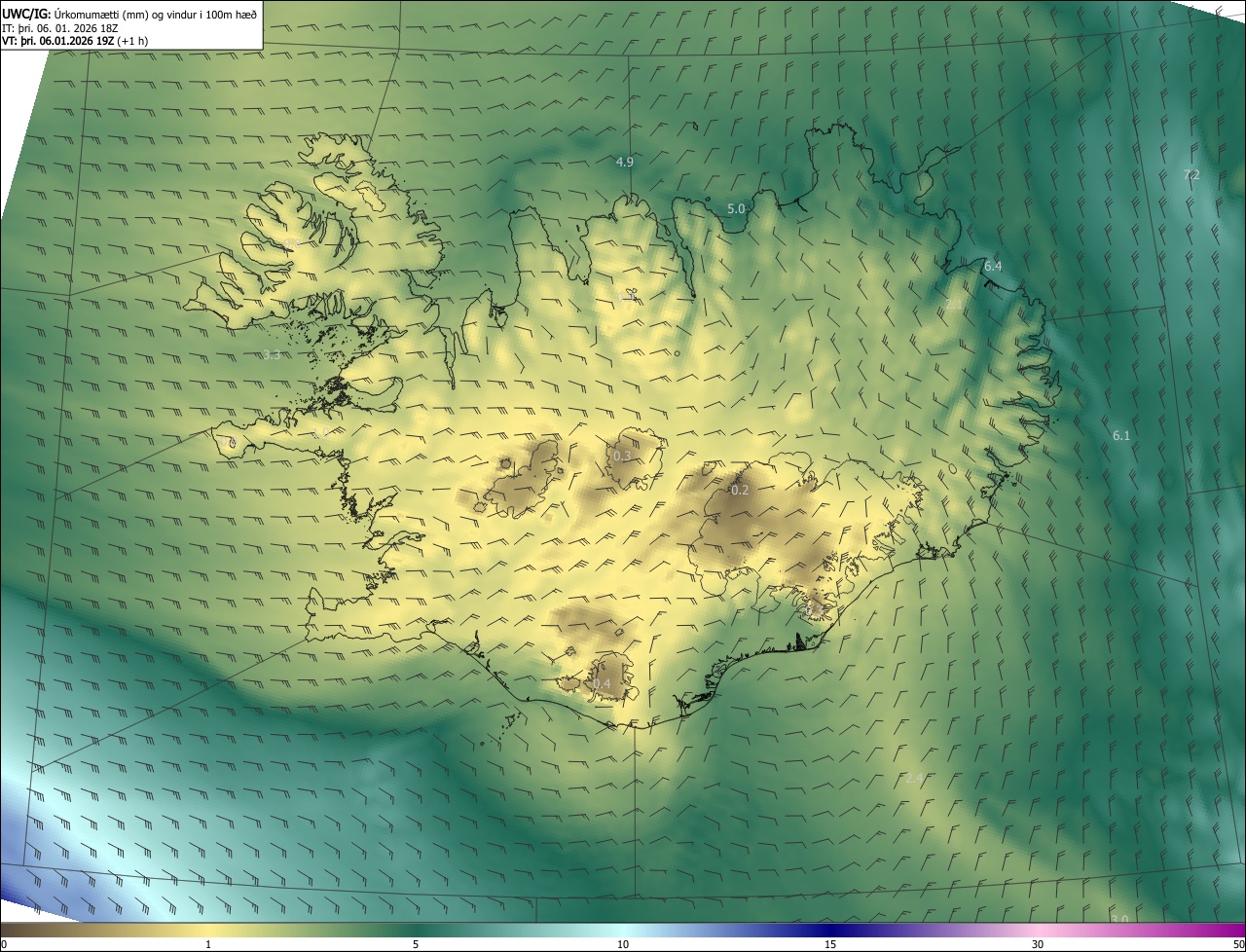
Task: Click the '7.2' value label over the sea
Action: [1191, 174]
